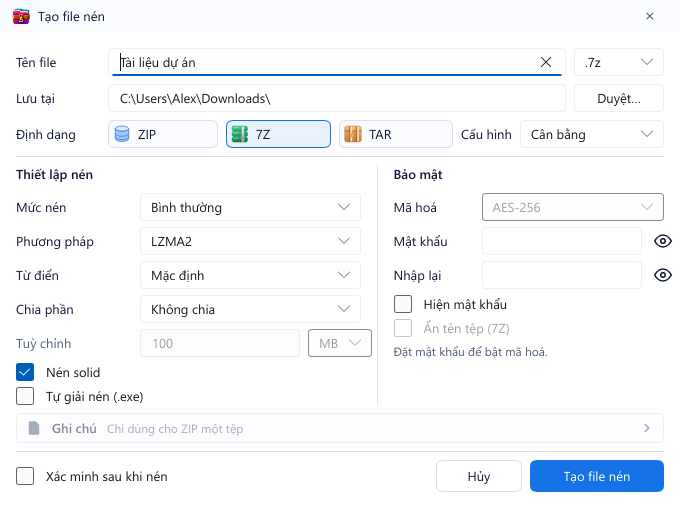Click the Nhập lại password field
680x508 pixels.
562,275
